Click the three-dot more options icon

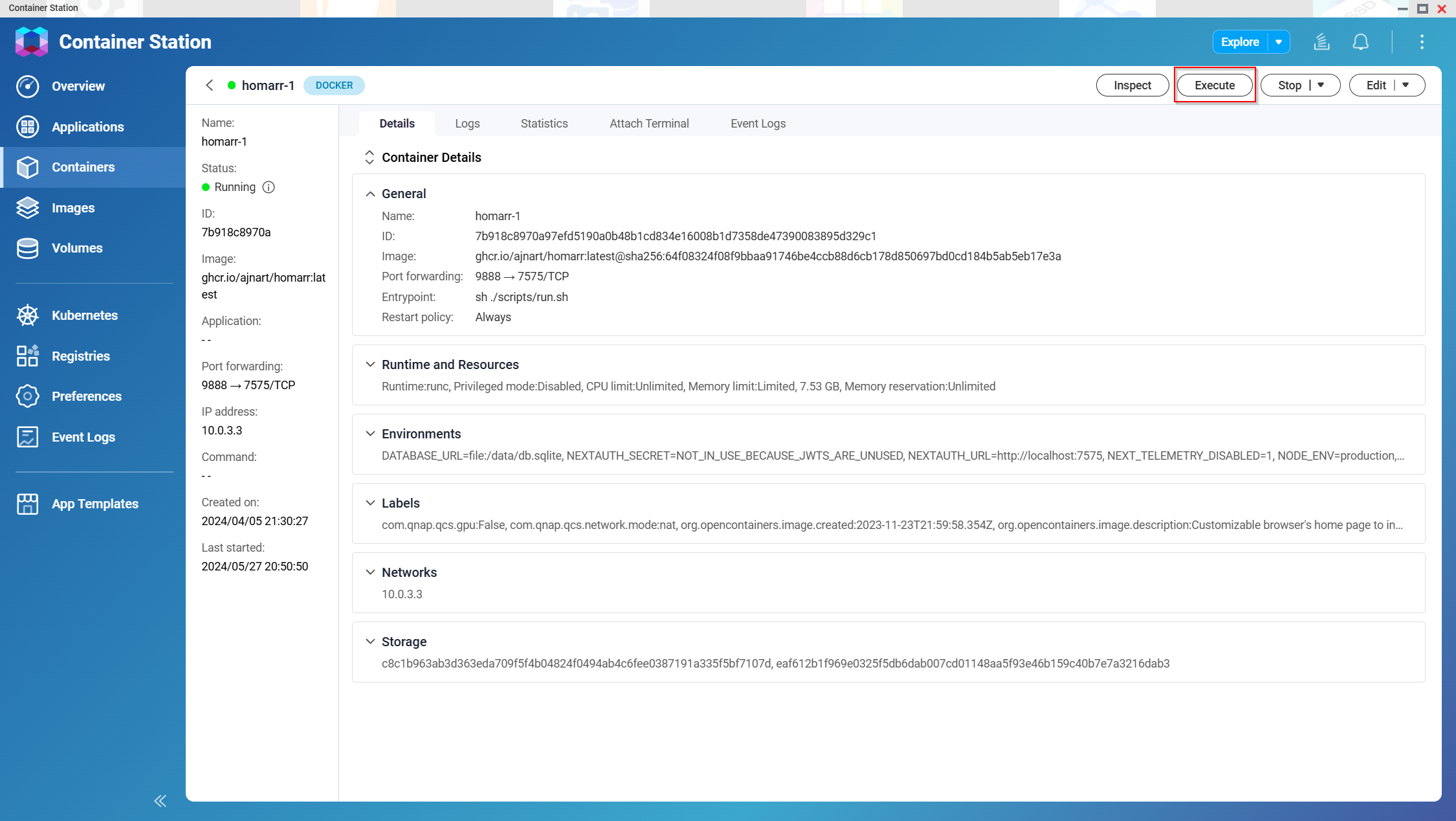1422,42
